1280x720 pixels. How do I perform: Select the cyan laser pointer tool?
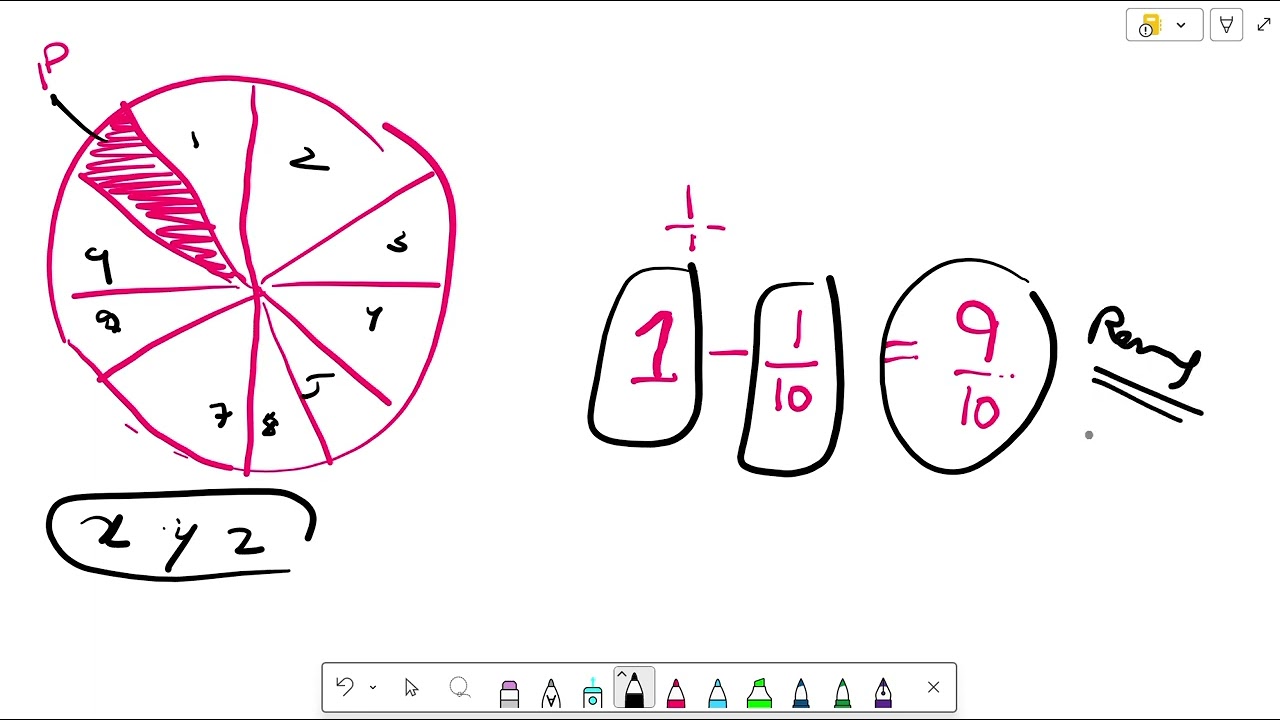[x=592, y=690]
